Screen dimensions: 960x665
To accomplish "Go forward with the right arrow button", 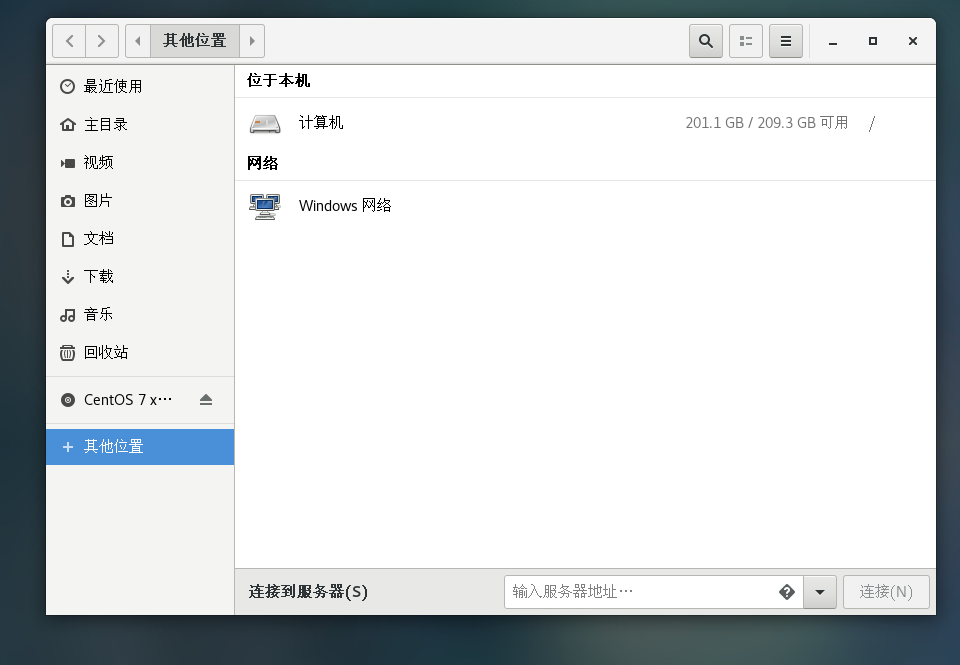I will pos(102,41).
